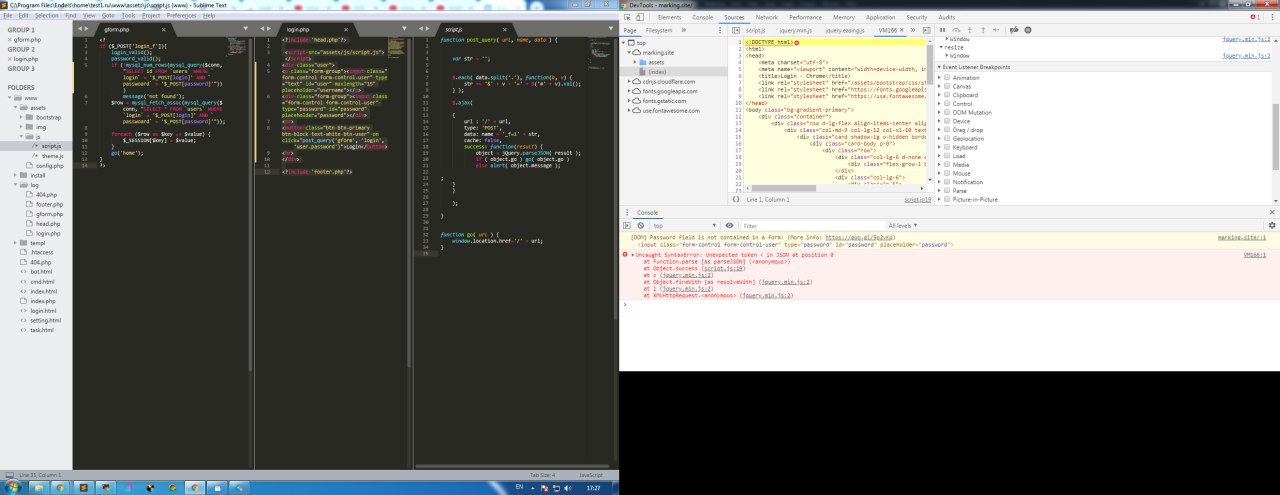Click the Tab Size: 4 status bar setting
The width and height of the screenshot is (1280, 495).
pos(541,475)
